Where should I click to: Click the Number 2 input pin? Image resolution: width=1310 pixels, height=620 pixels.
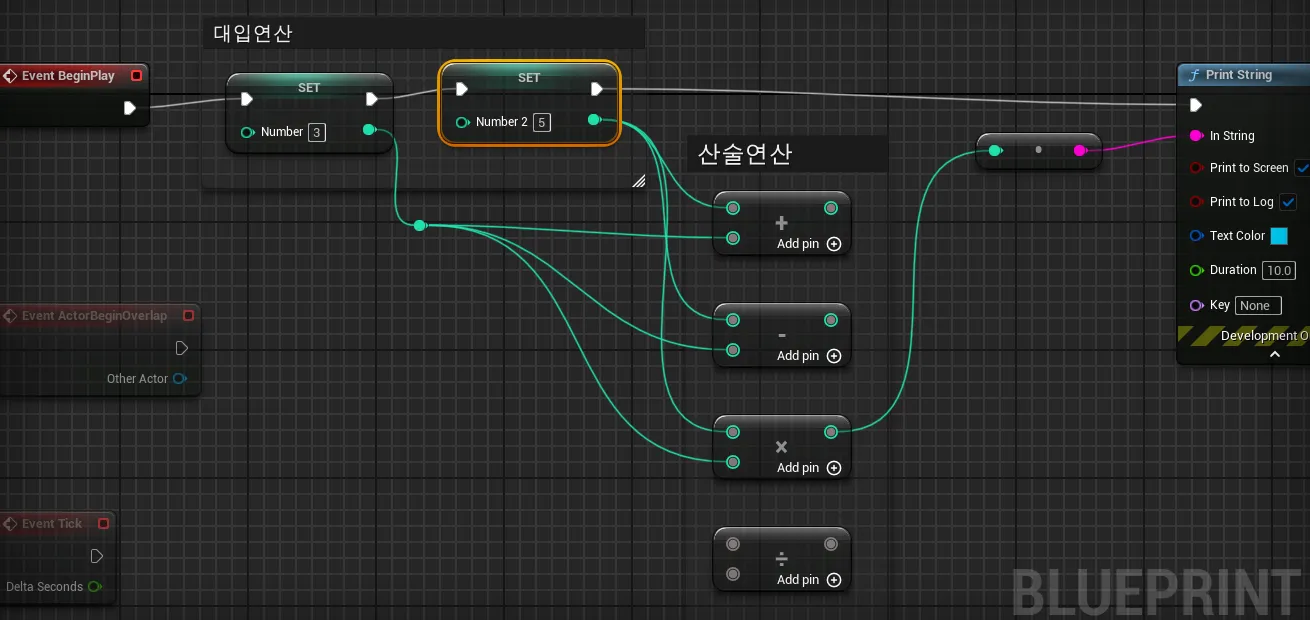point(463,122)
